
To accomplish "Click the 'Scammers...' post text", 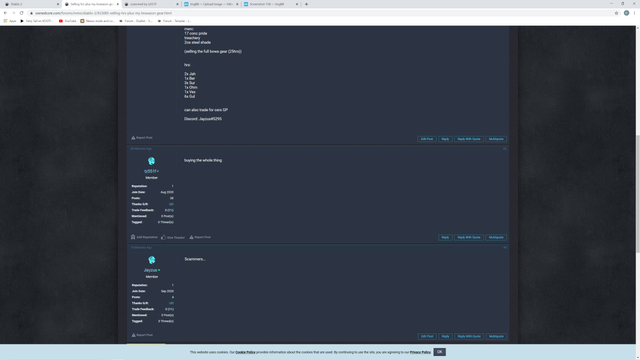I will tap(195, 259).
